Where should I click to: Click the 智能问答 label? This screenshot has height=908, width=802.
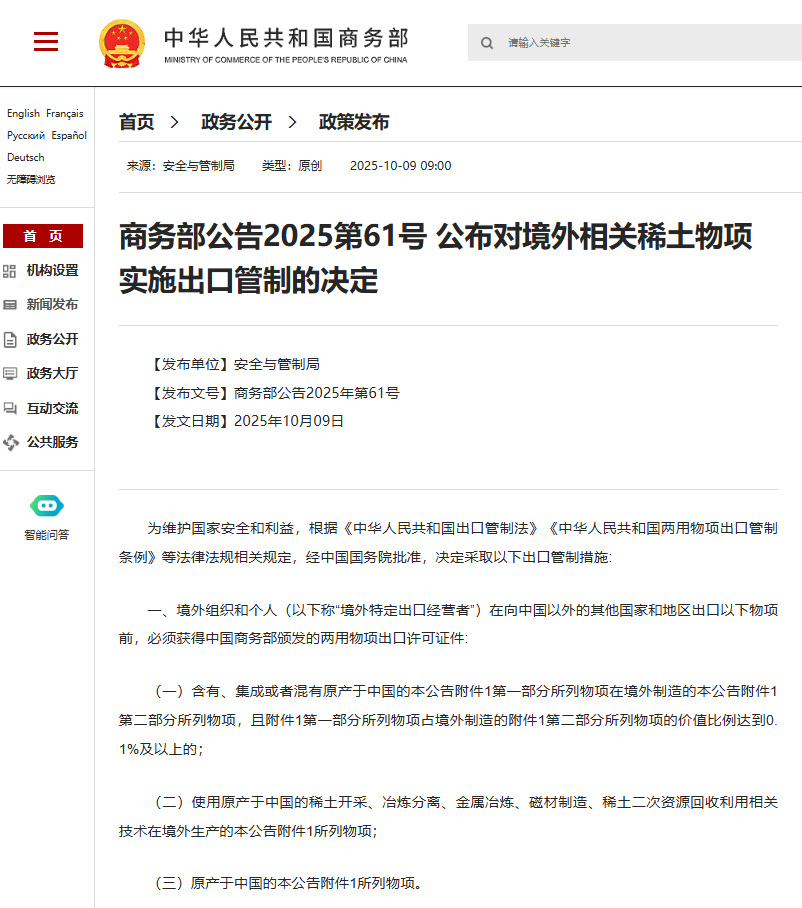coord(47,534)
